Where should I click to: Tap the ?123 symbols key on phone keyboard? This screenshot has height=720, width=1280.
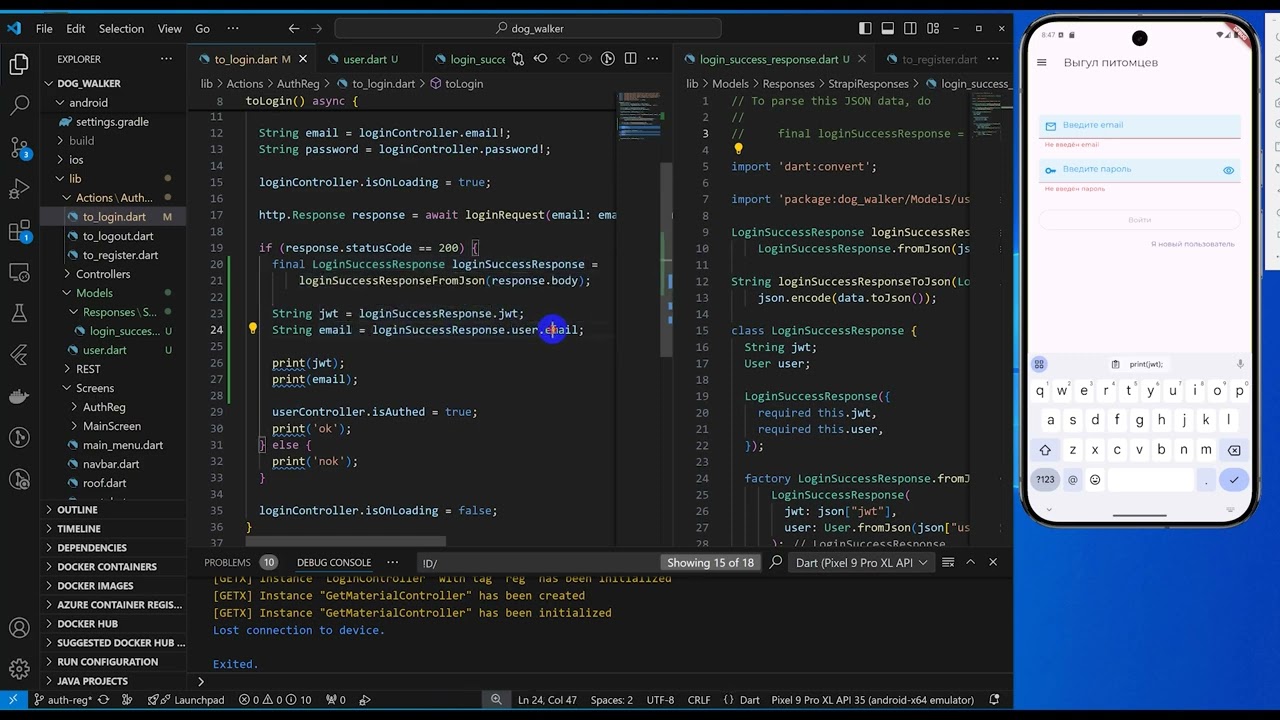pos(1045,480)
